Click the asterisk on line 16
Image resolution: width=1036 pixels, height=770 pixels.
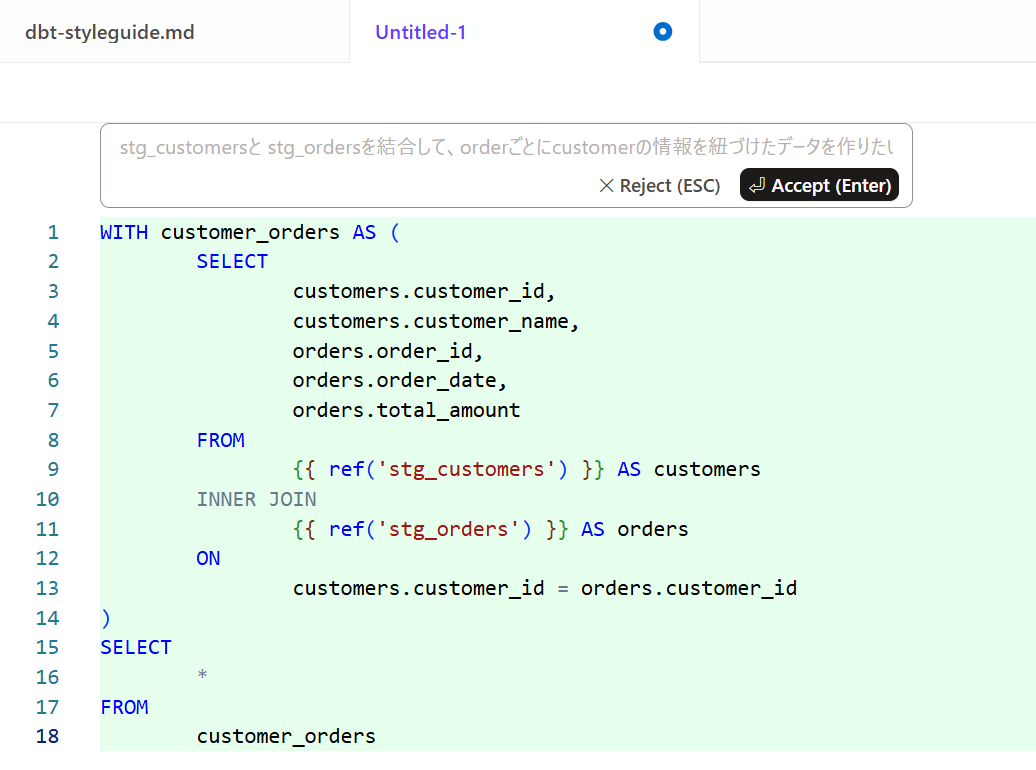pos(202,675)
